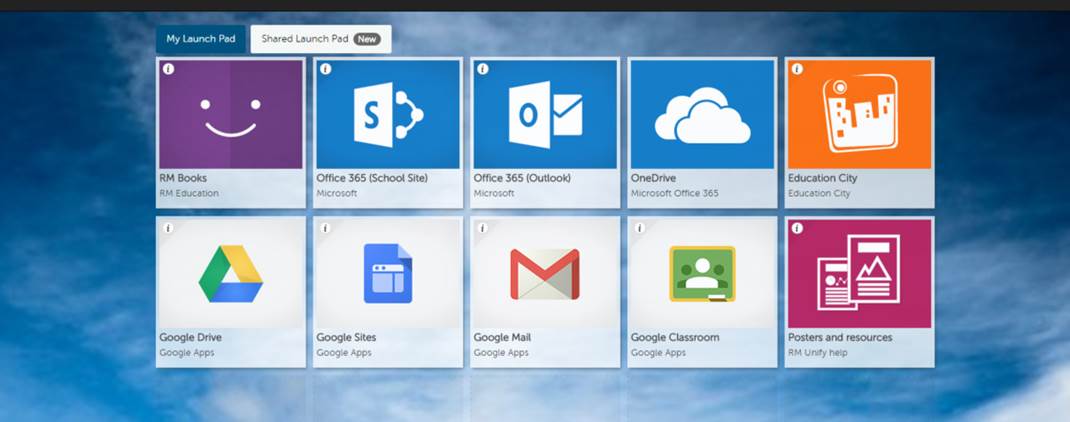
Task: Launch the Education City orange tile
Action: pyautogui.click(x=859, y=114)
